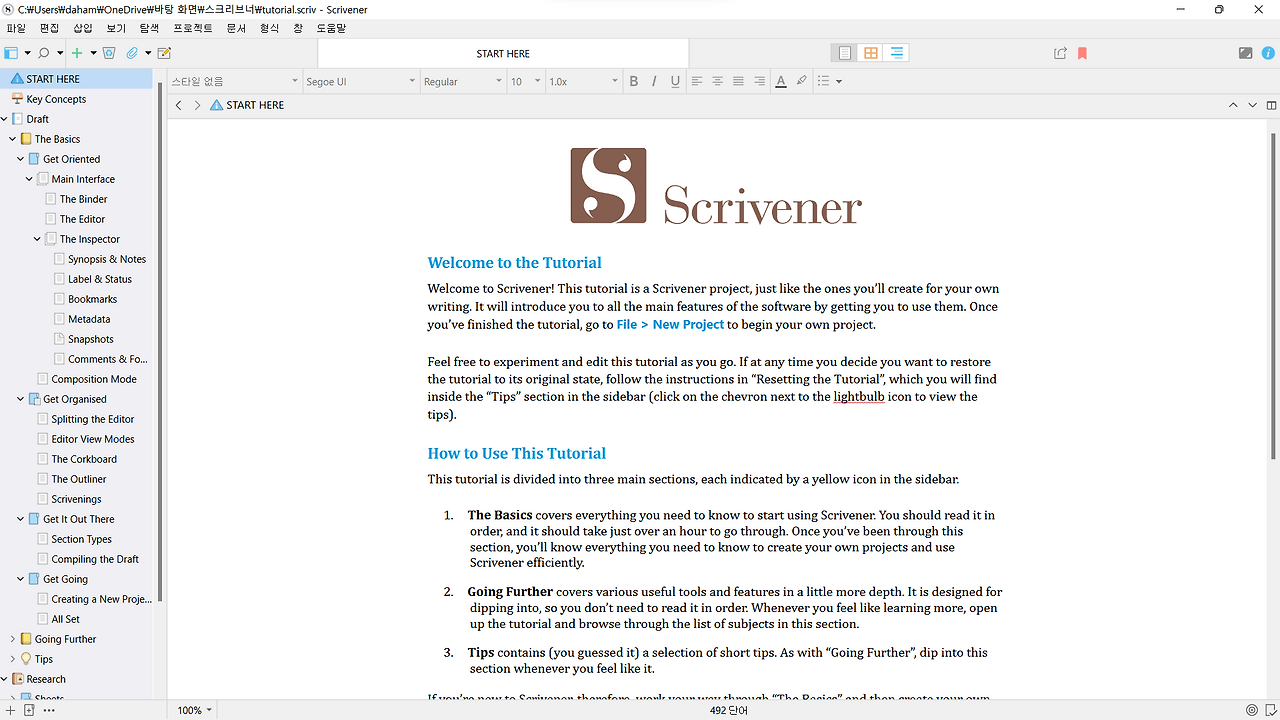Open the 파일 (File) menu
The image size is (1280, 720).
click(16, 29)
